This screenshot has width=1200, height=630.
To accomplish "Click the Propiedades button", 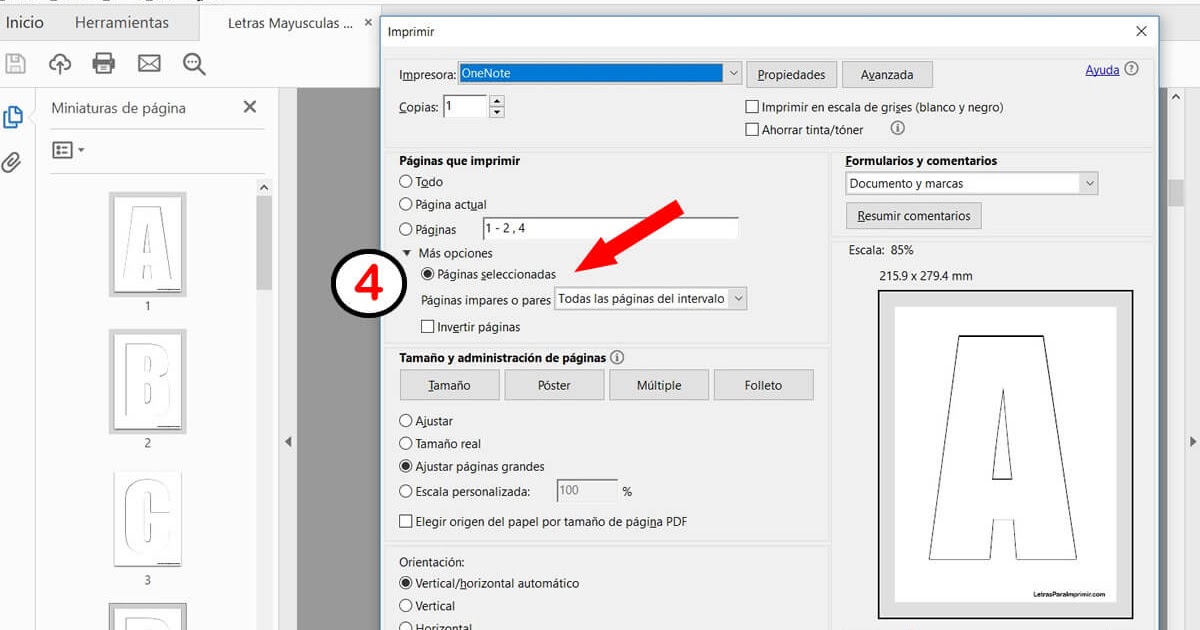I will click(791, 75).
